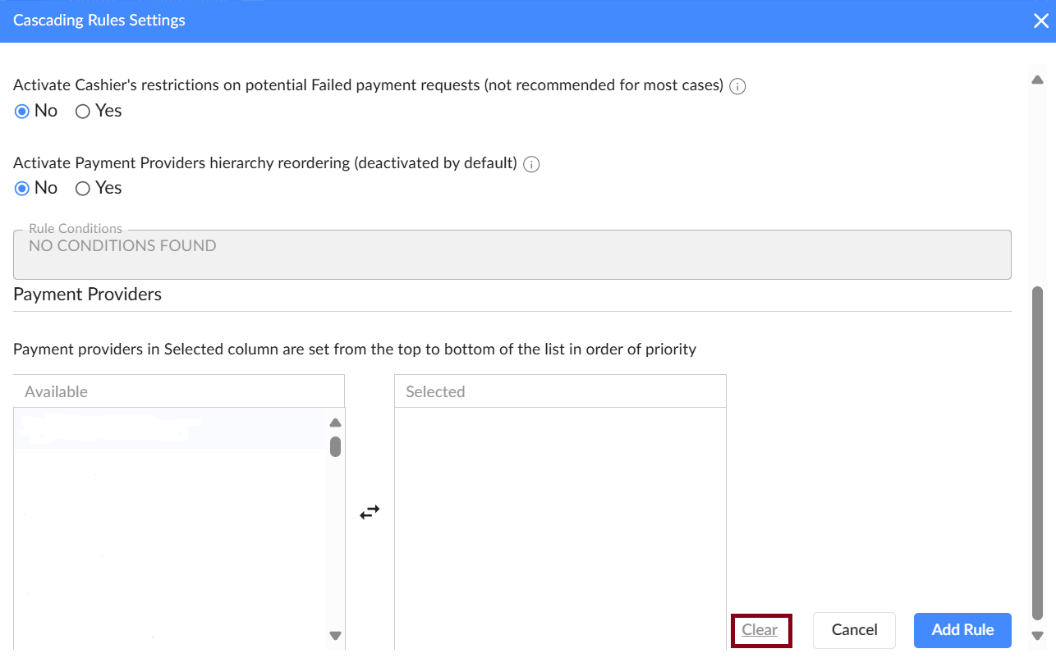Click the dialog scroll-down arrow

click(1037, 635)
